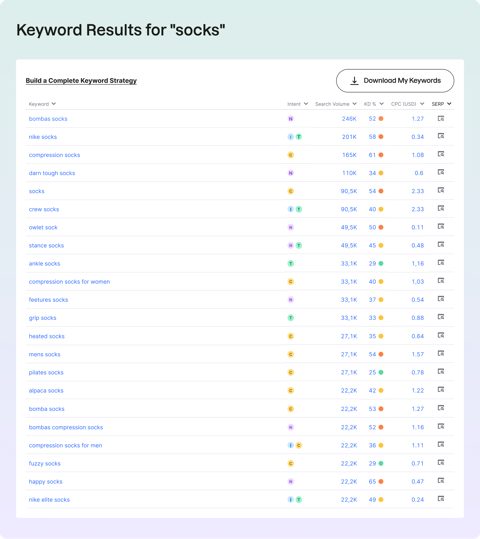Open the nike elite socks keyword link
This screenshot has width=480, height=539.
pyautogui.click(x=49, y=499)
